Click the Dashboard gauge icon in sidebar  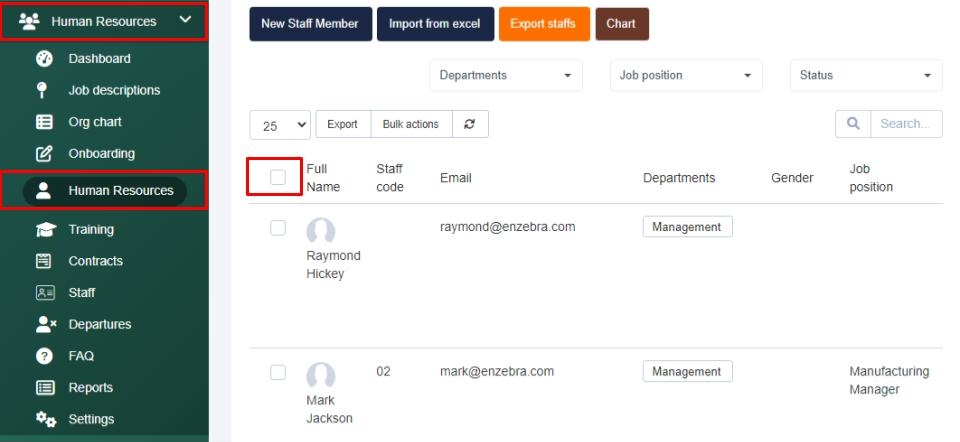pyautogui.click(x=44, y=58)
